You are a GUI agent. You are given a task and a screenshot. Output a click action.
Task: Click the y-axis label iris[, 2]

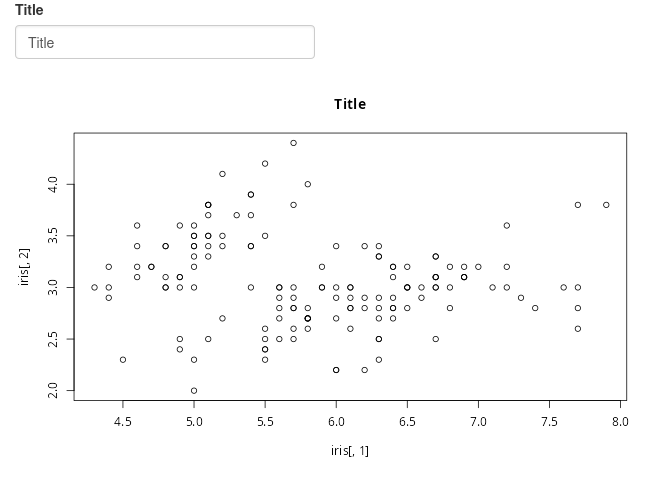point(24,267)
